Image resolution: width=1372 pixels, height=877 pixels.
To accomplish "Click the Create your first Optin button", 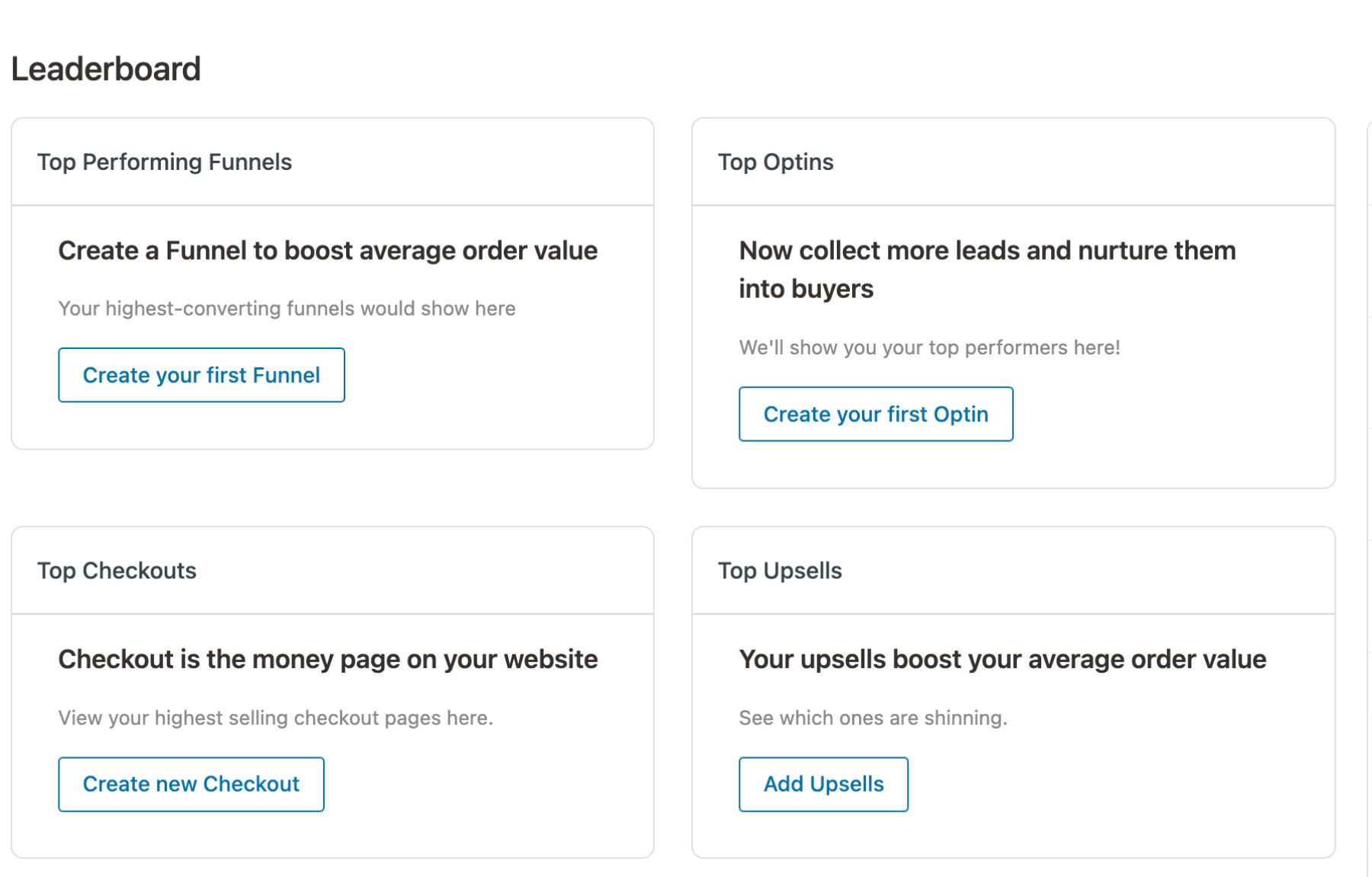I will tap(875, 414).
